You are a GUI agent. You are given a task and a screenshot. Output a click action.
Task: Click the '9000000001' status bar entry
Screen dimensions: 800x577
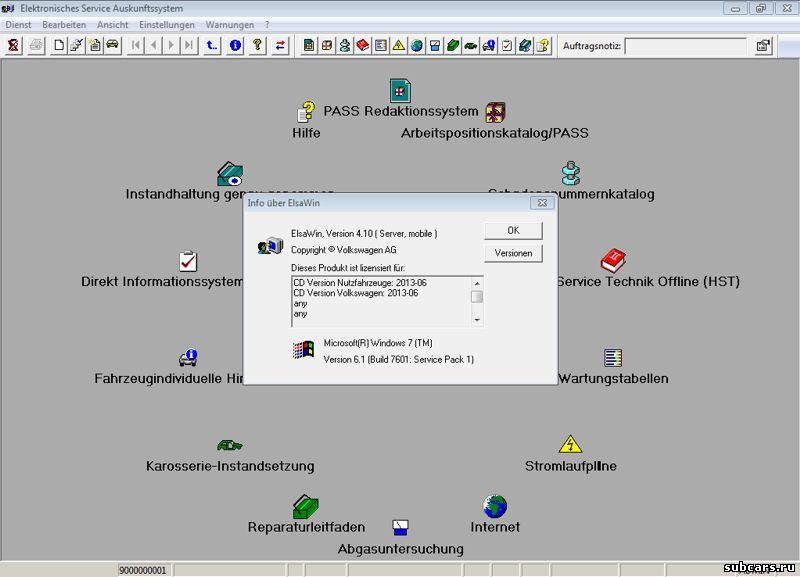143,570
